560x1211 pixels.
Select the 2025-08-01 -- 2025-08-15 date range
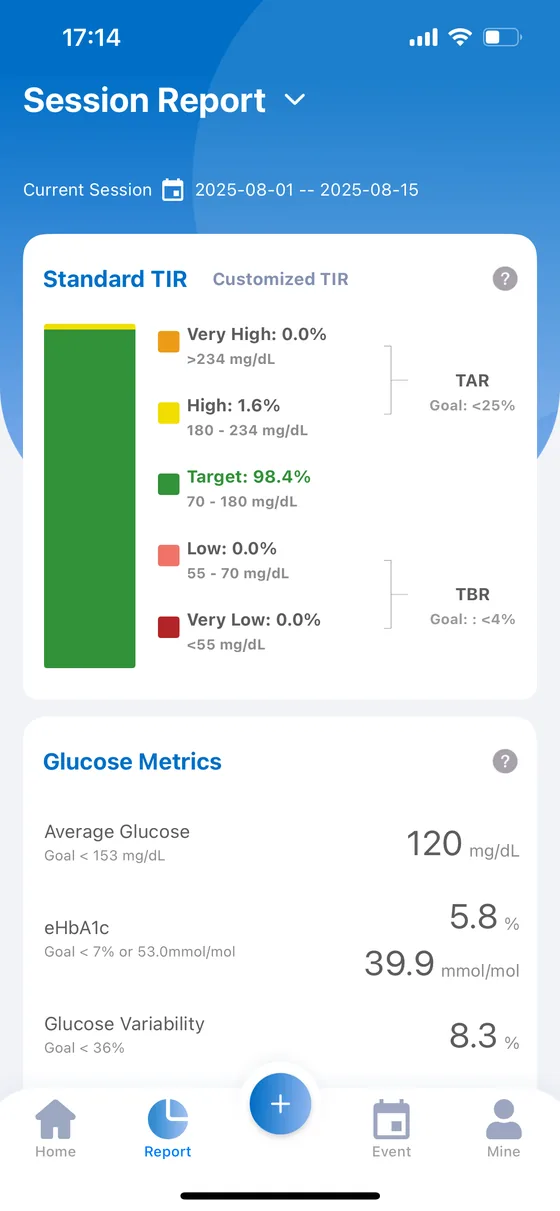tap(307, 190)
